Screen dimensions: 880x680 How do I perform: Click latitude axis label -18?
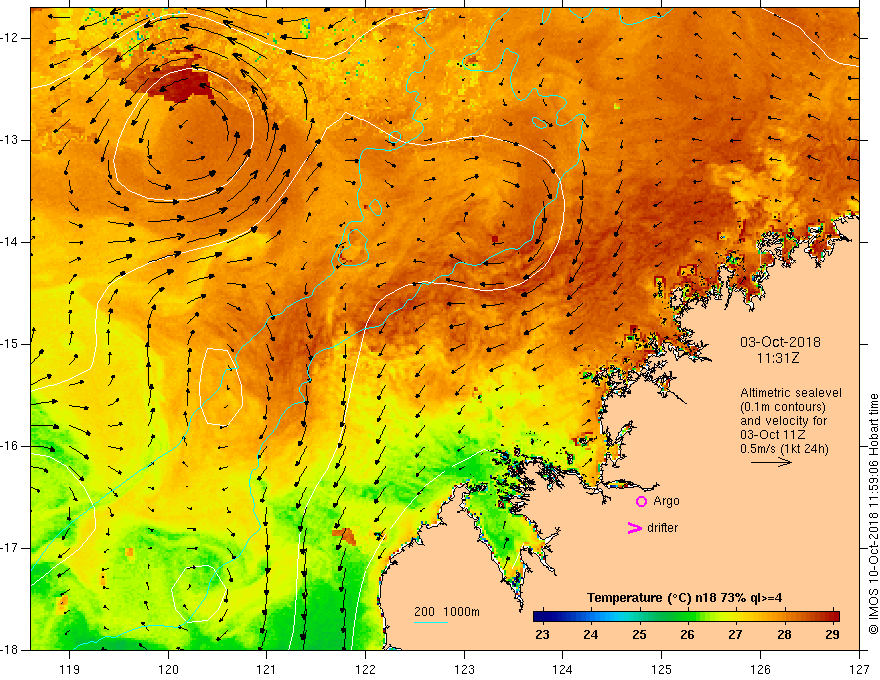pos(11,650)
